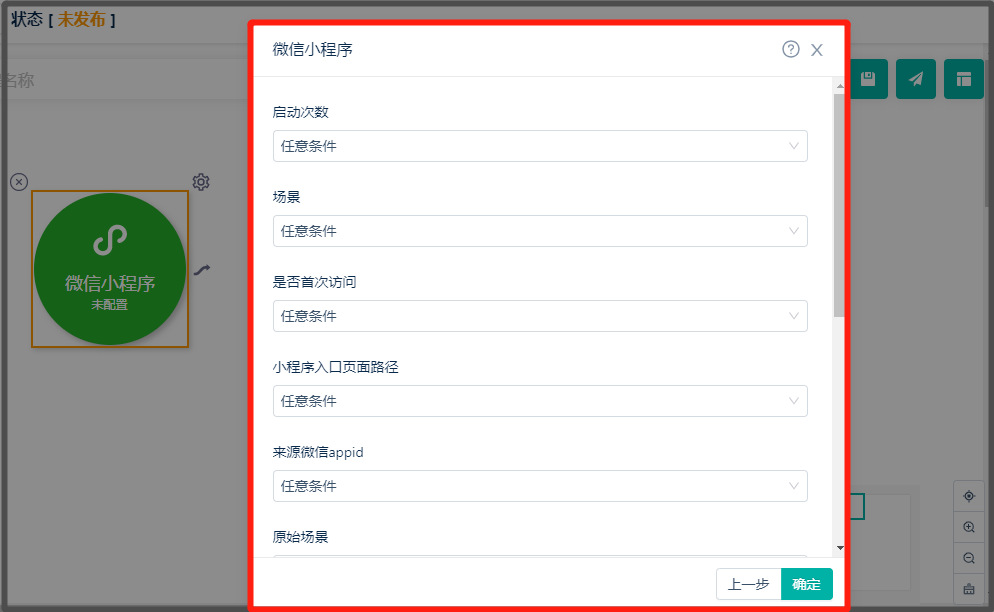Screen dimensions: 994x612
Task: Click the 上一步 button
Action: coord(749,584)
